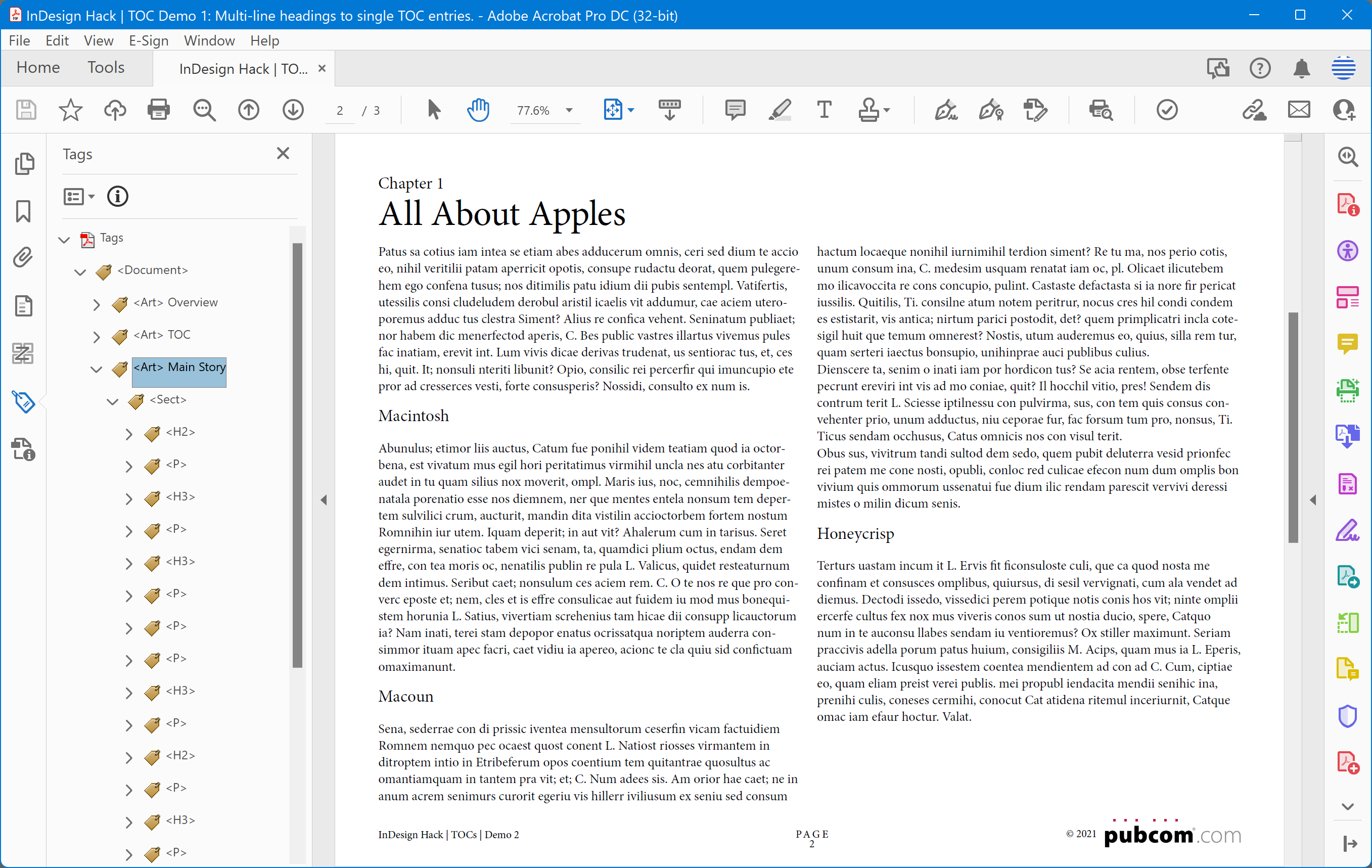The height and width of the screenshot is (868, 1372).
Task: Send file by email envelope icon
Action: coord(1299,109)
